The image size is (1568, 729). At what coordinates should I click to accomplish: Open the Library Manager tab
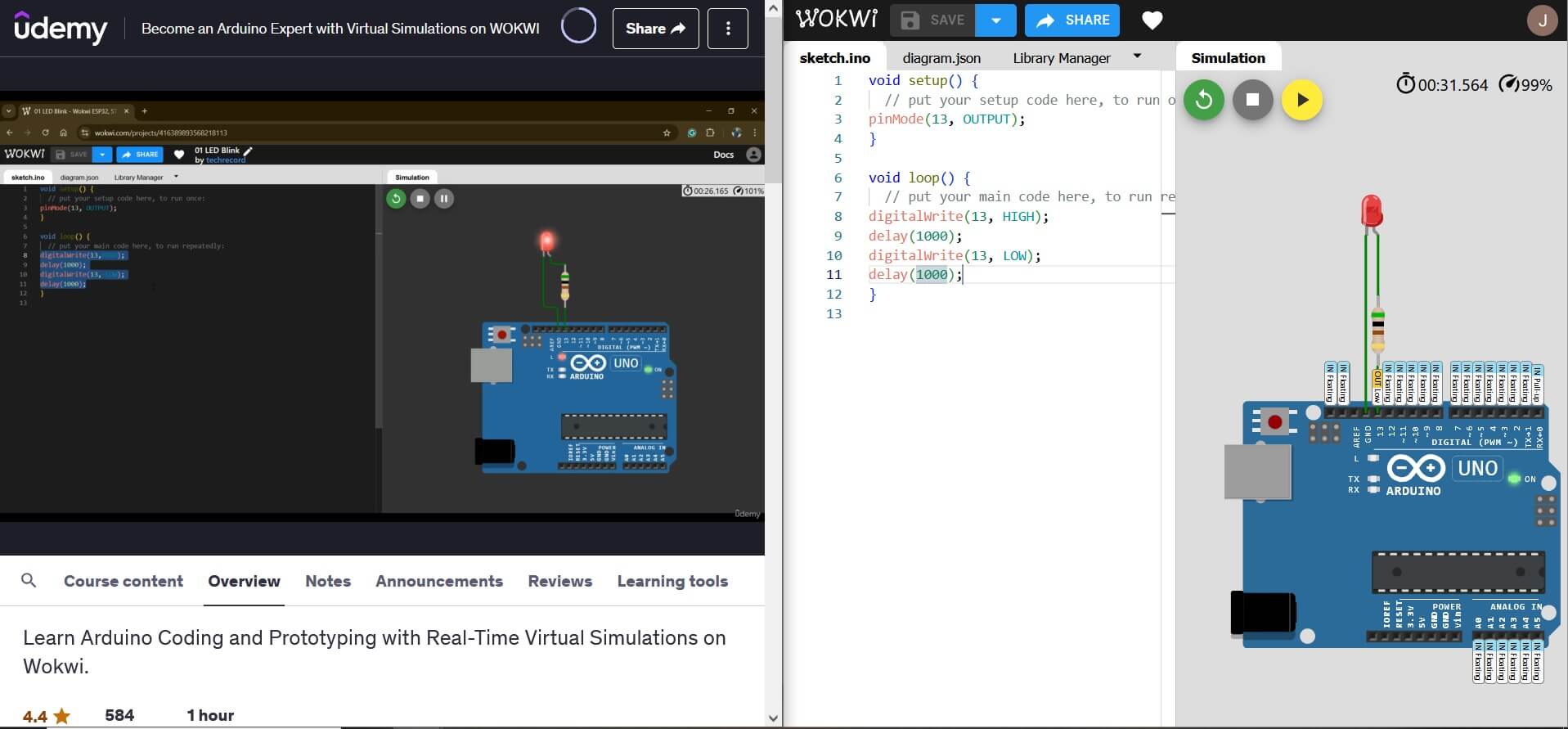[1061, 58]
